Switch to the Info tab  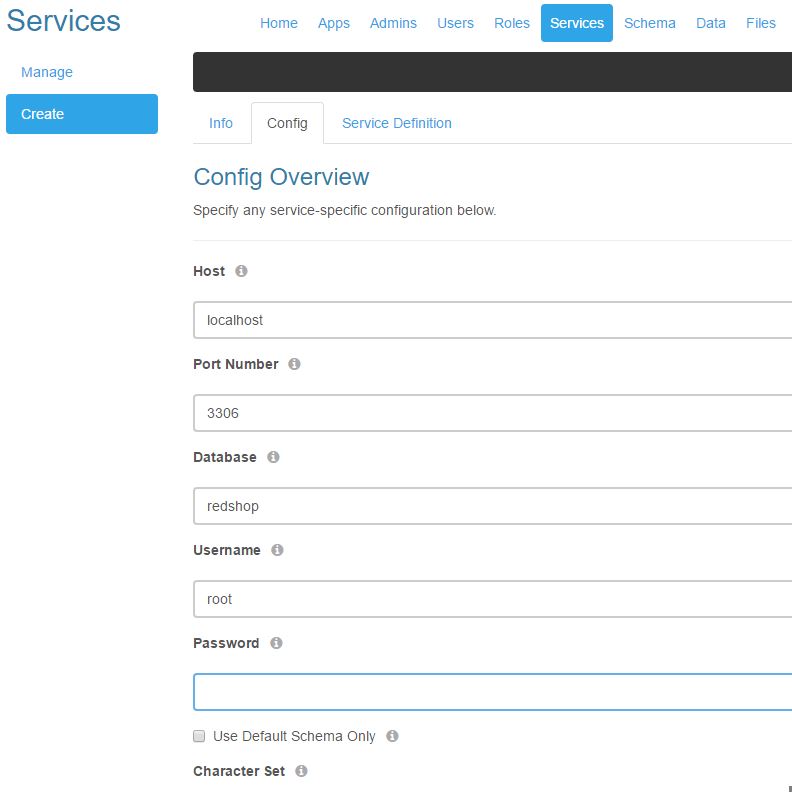(221, 123)
